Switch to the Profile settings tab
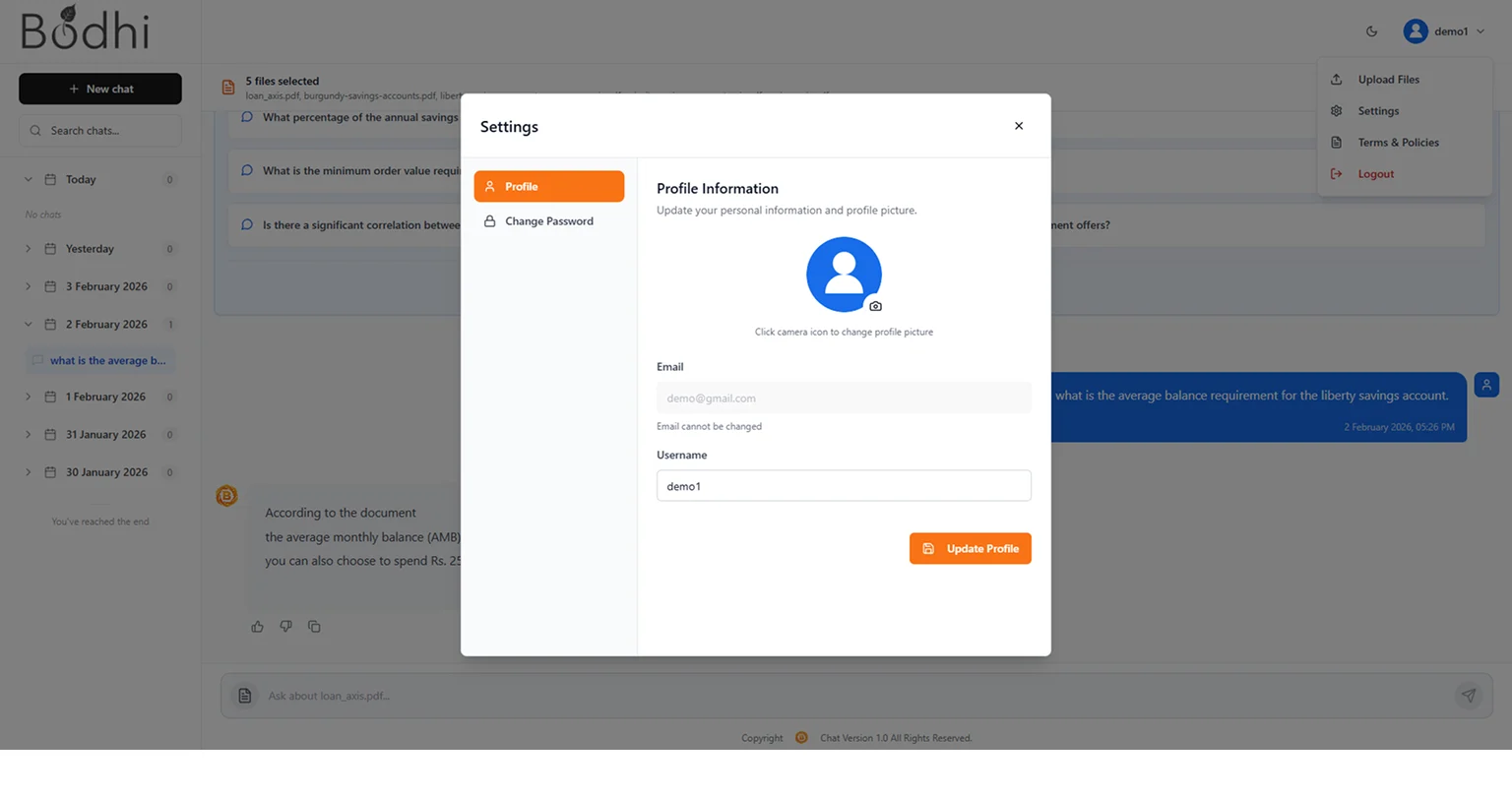Image resolution: width=1512 pixels, height=797 pixels. (548, 186)
